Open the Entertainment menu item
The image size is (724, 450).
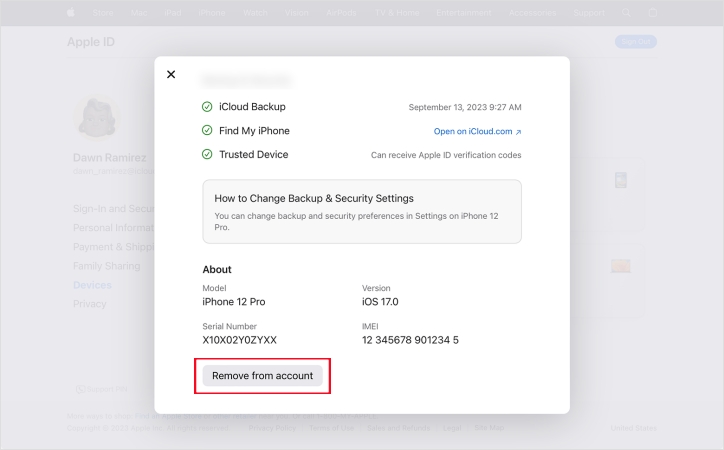pos(464,13)
